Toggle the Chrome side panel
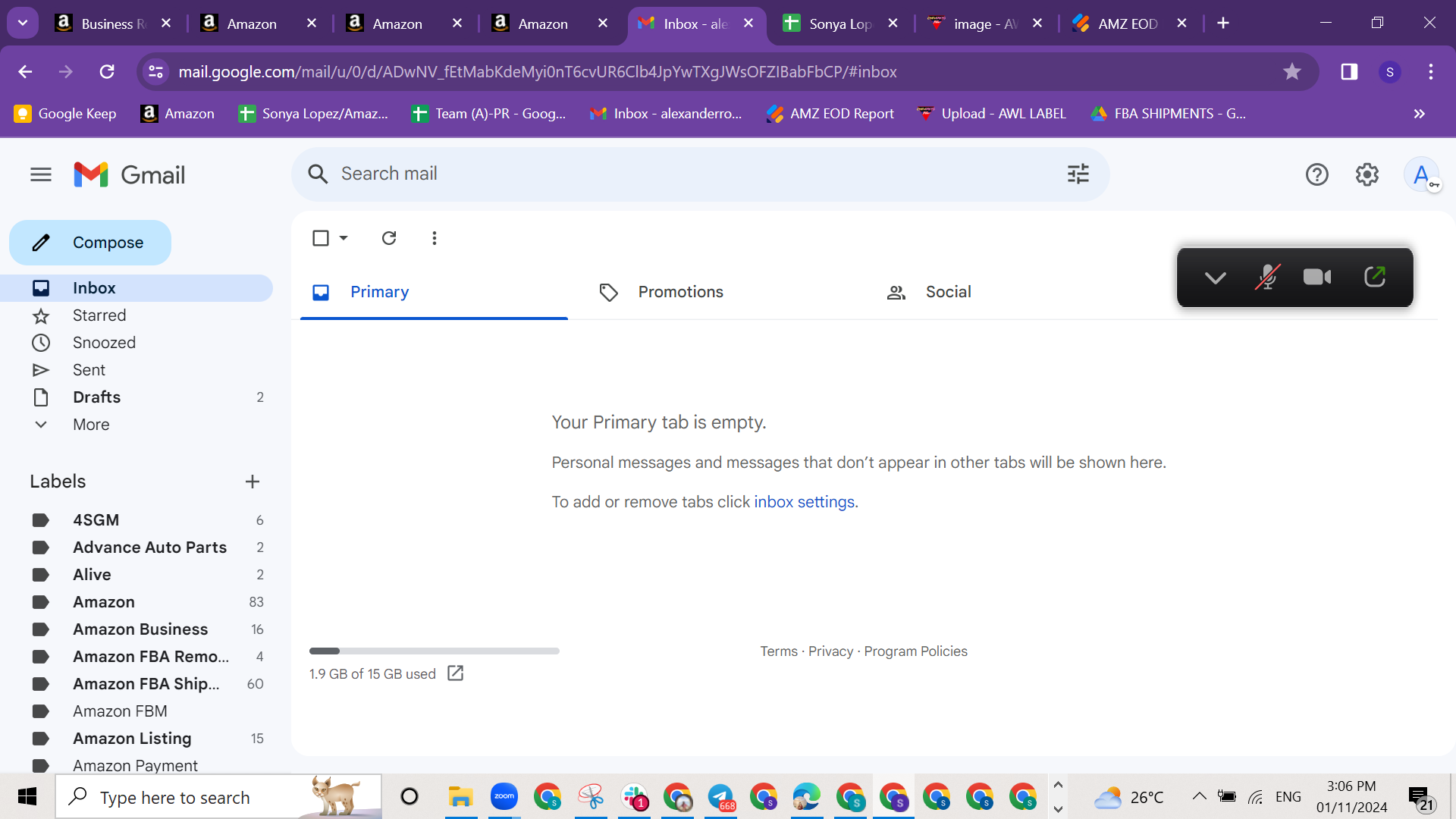 click(x=1349, y=71)
